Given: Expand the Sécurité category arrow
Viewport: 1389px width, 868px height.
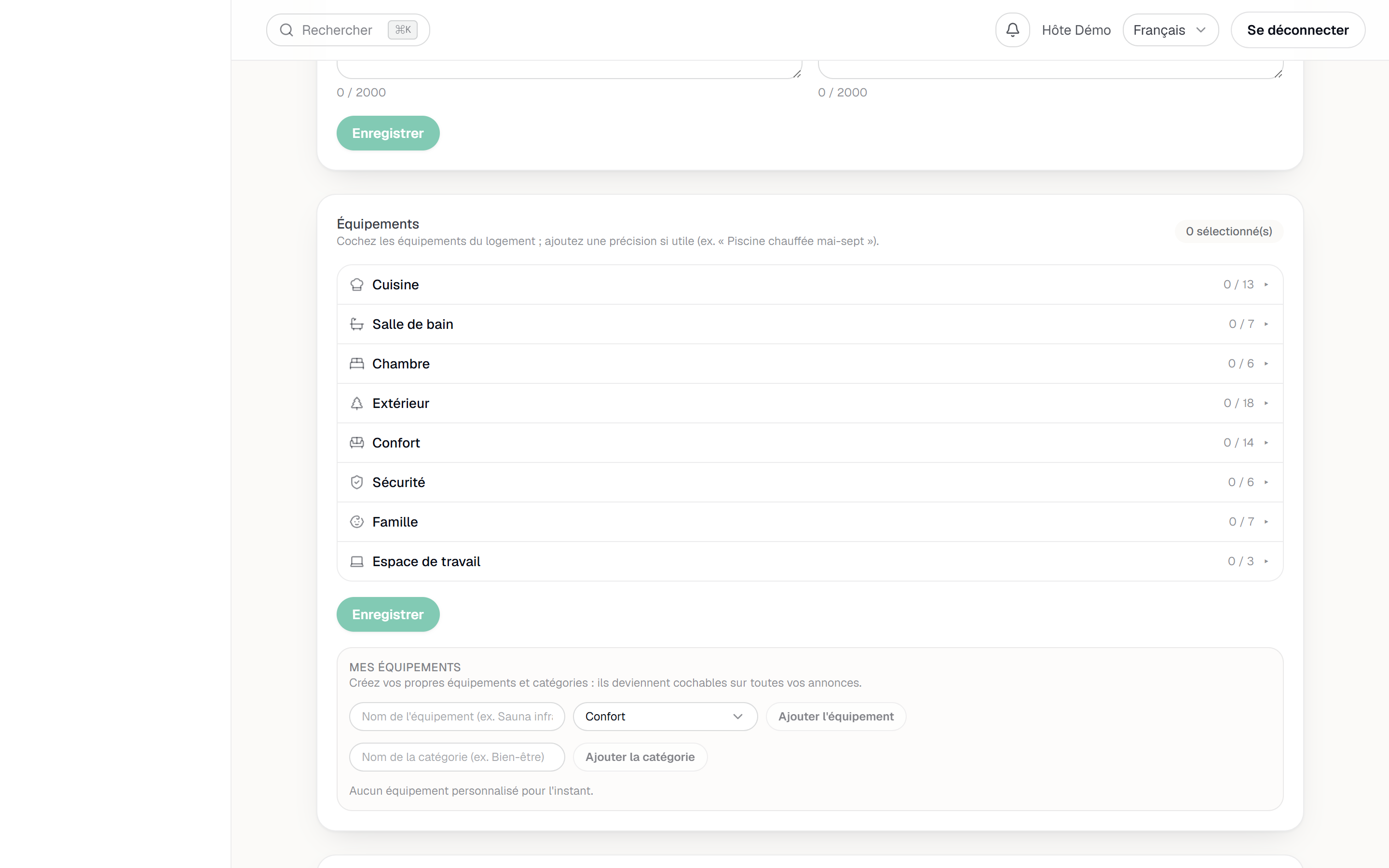Looking at the screenshot, I should [x=1266, y=482].
